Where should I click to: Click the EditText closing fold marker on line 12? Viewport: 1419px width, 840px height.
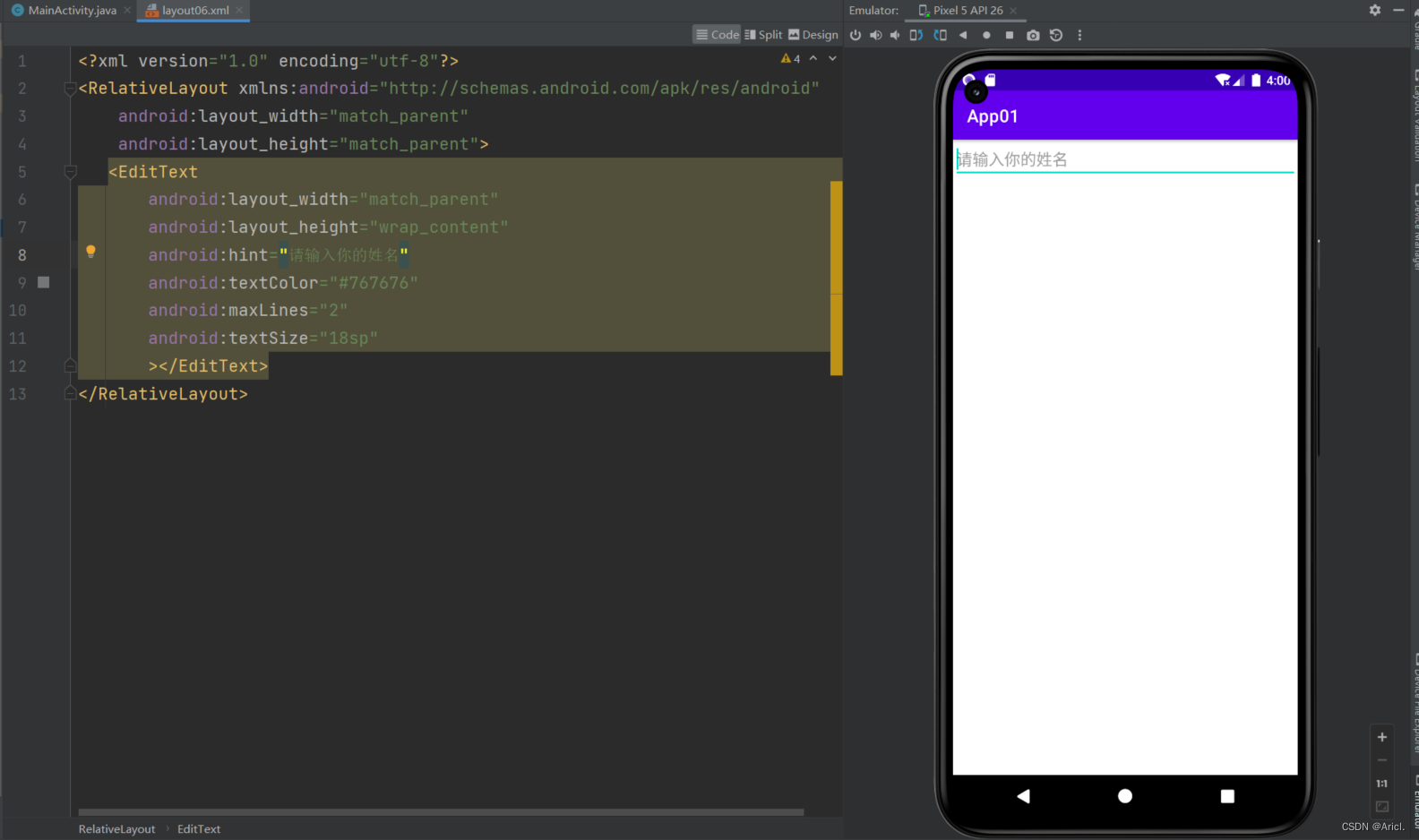[70, 365]
